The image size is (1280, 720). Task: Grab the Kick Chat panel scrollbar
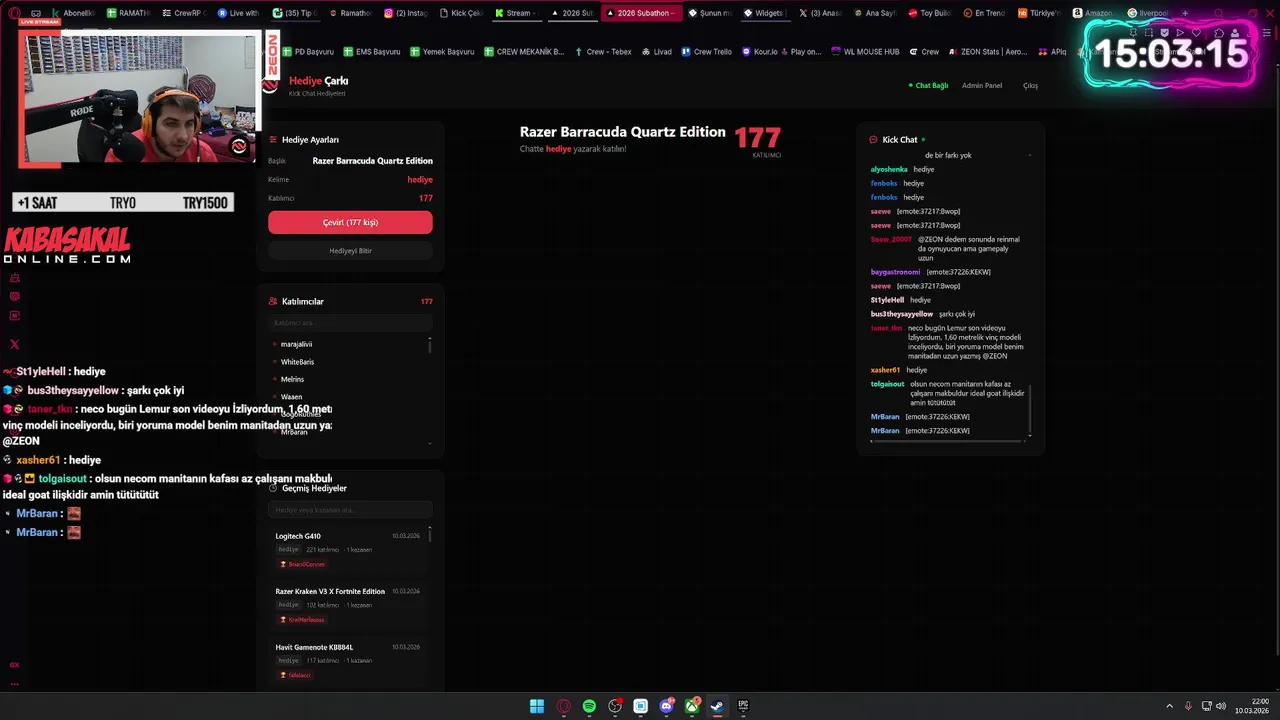coord(1030,410)
